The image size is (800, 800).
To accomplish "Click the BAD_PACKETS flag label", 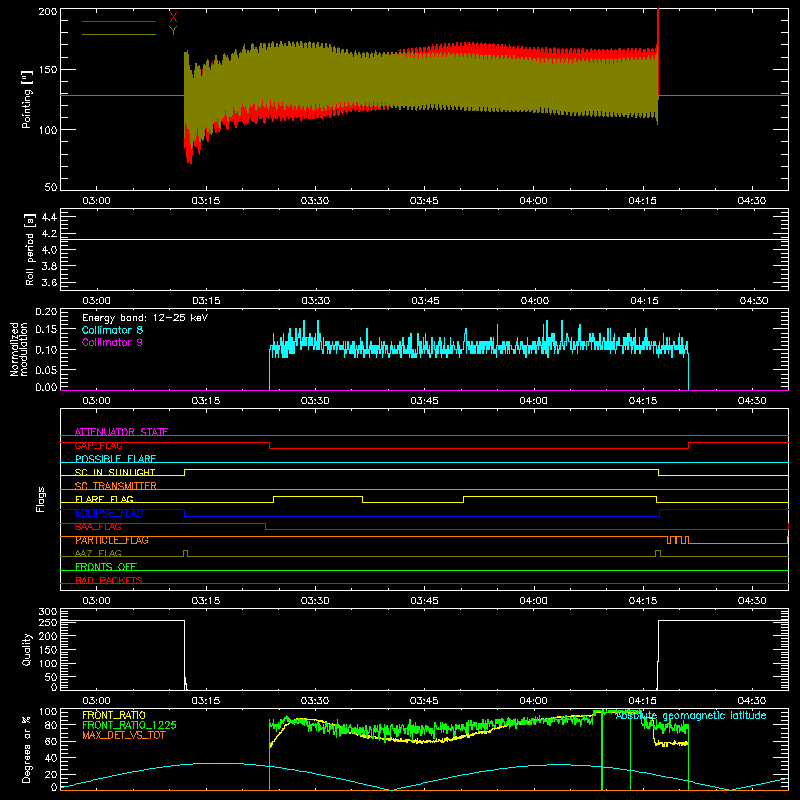I will [109, 580].
